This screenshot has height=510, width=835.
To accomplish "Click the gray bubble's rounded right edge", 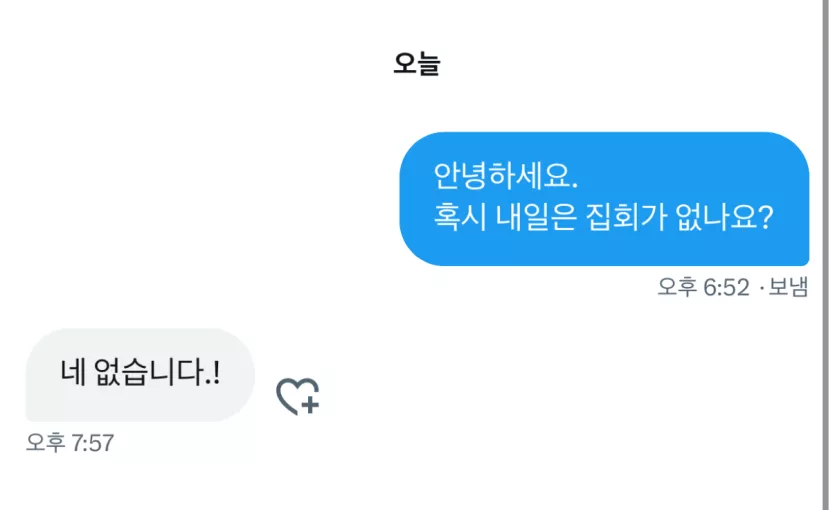I will click(246, 375).
